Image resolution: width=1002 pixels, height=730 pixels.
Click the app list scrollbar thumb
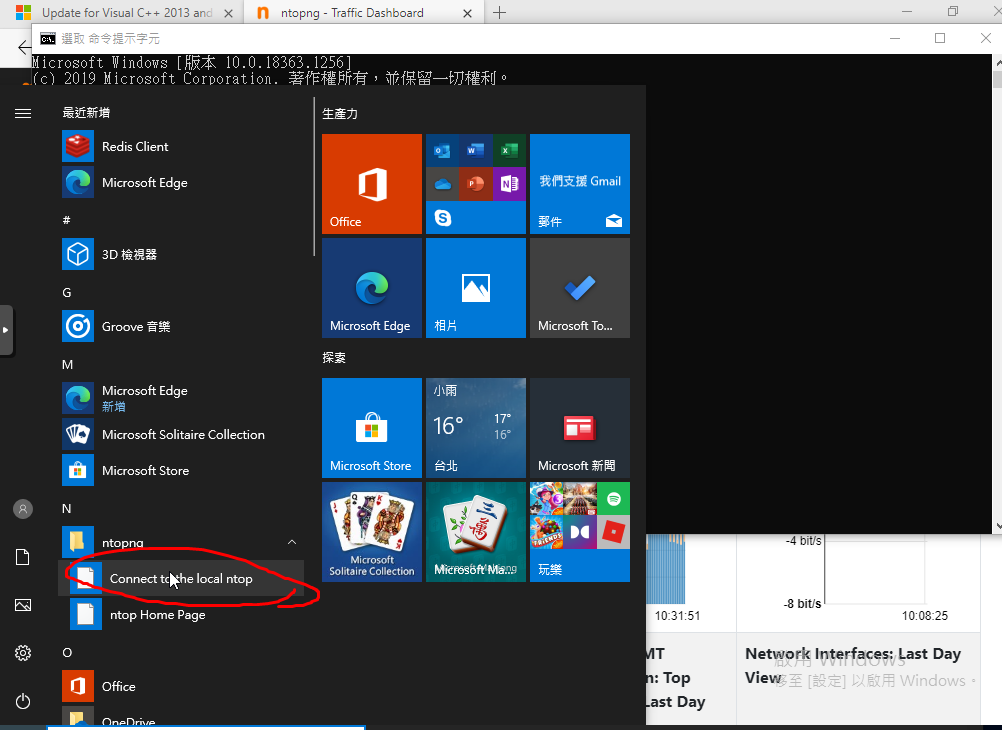(x=314, y=176)
